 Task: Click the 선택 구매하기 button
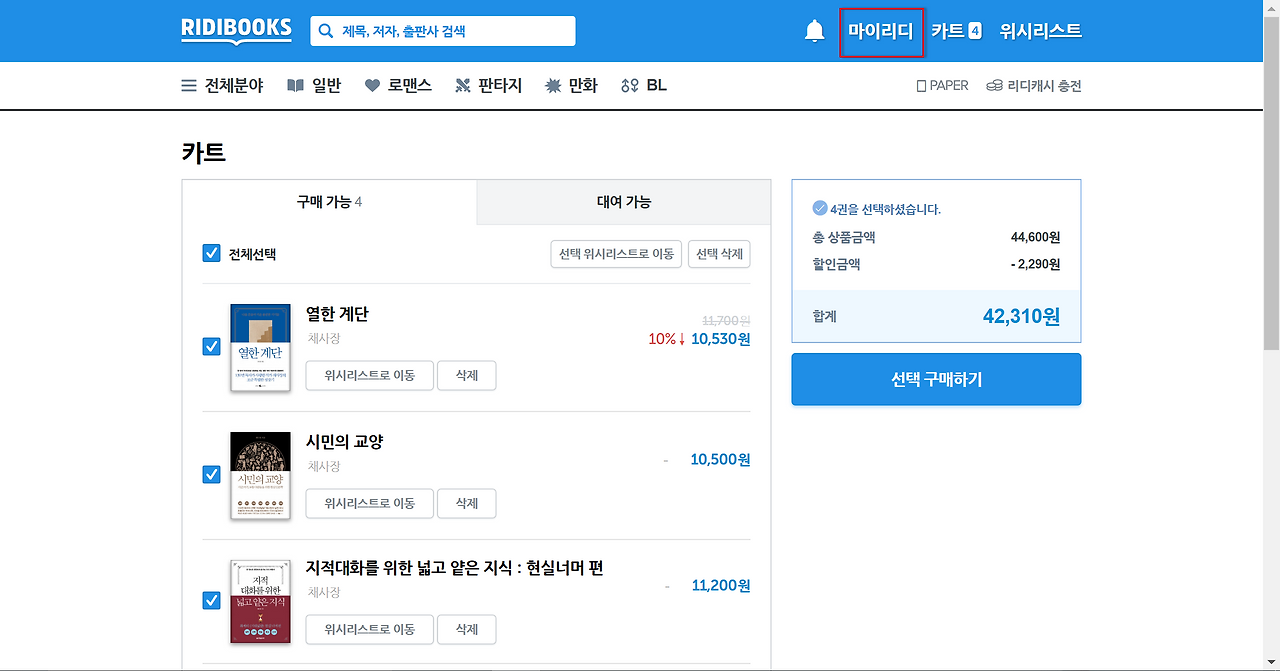point(936,379)
